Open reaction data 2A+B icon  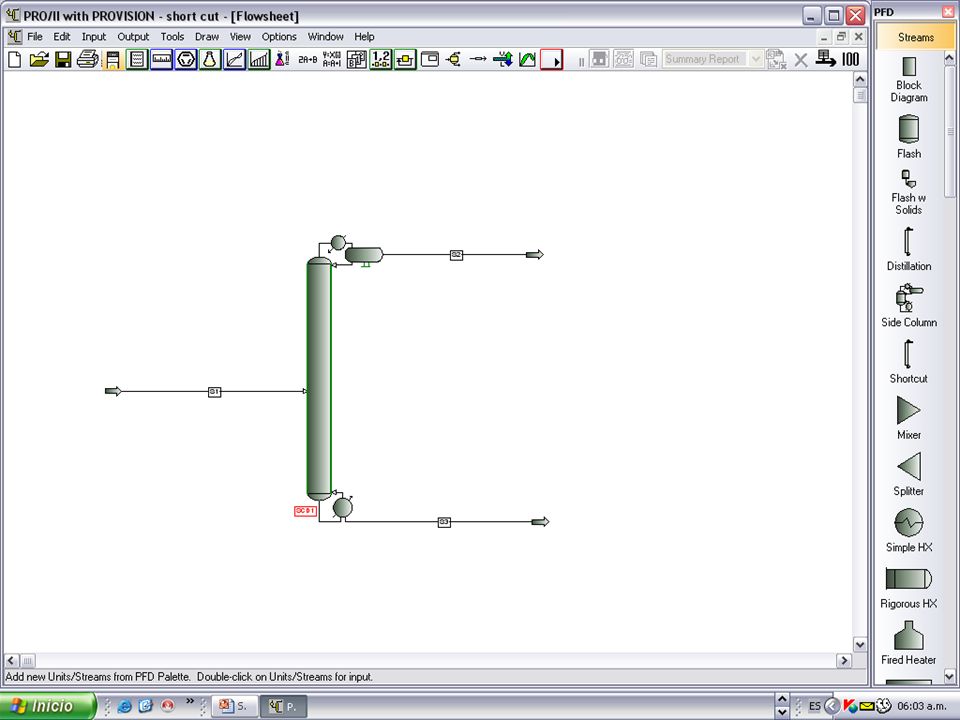307,59
